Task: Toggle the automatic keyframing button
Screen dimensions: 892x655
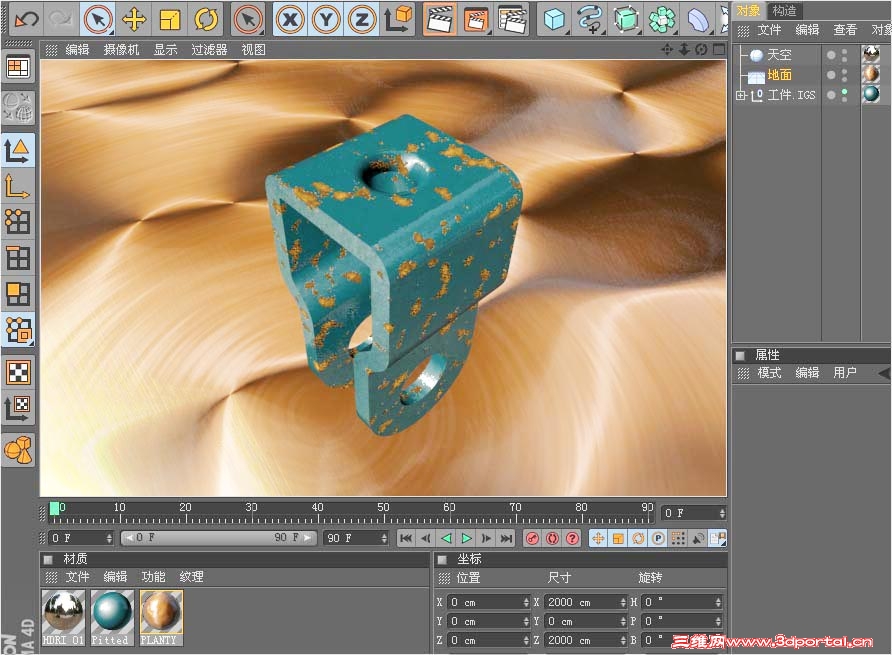Action: tap(552, 538)
